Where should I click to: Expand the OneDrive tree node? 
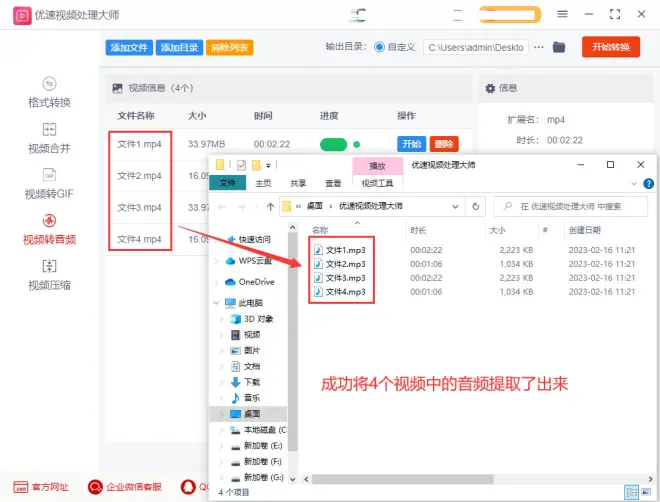point(216,282)
